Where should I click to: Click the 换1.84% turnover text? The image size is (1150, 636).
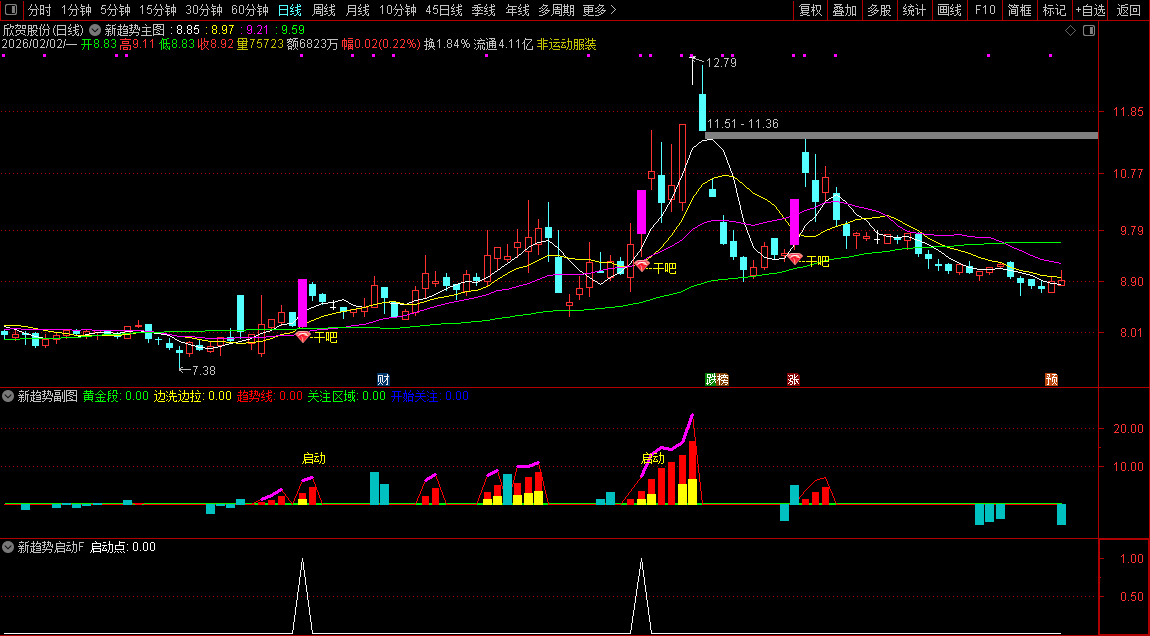pyautogui.click(x=447, y=44)
